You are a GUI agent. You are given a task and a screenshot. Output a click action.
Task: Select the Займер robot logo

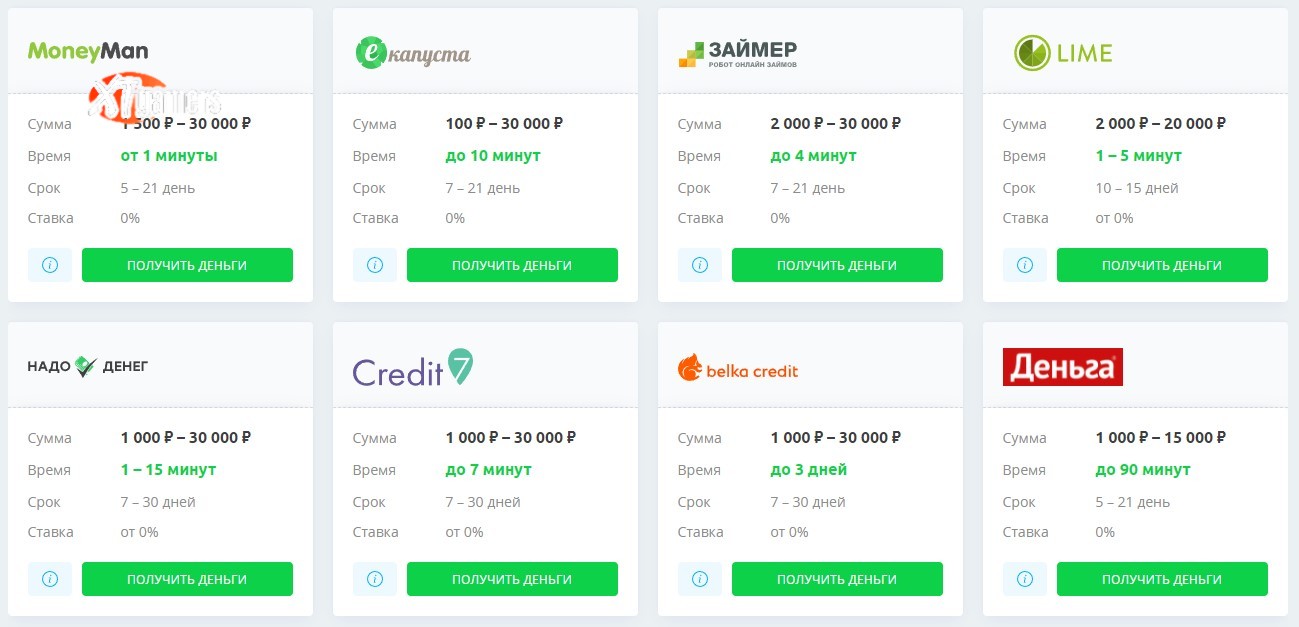pyautogui.click(x=738, y=53)
